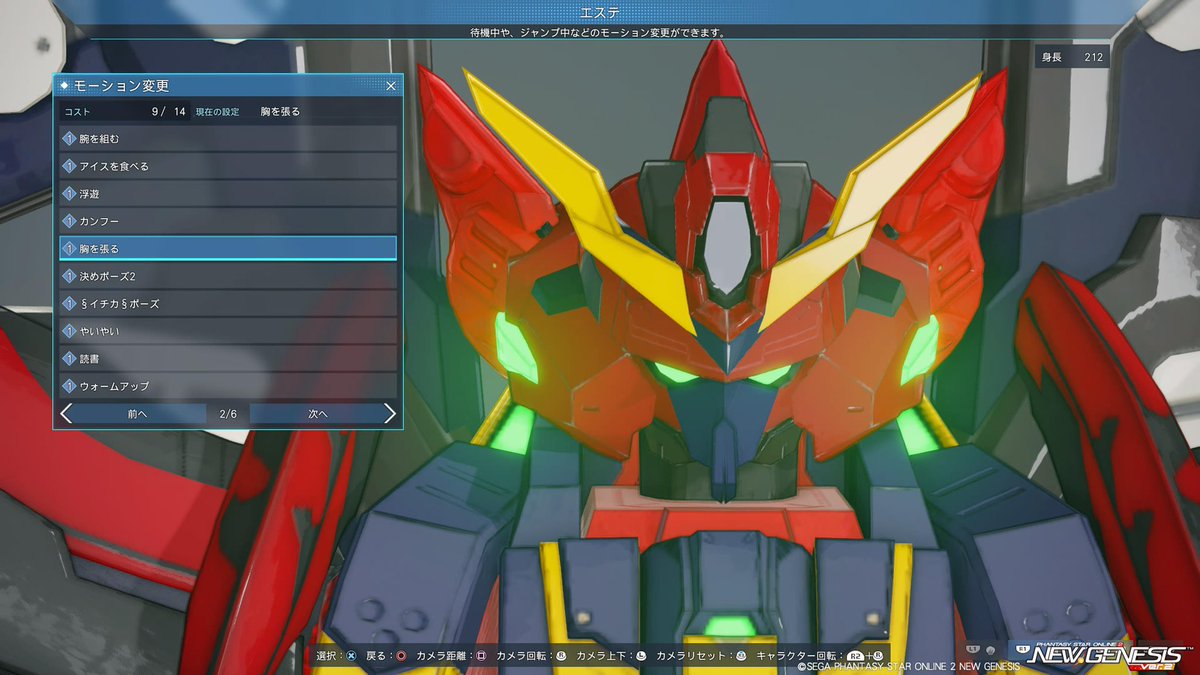
Task: Select the 浮遊 motion entry
Action: [228, 193]
